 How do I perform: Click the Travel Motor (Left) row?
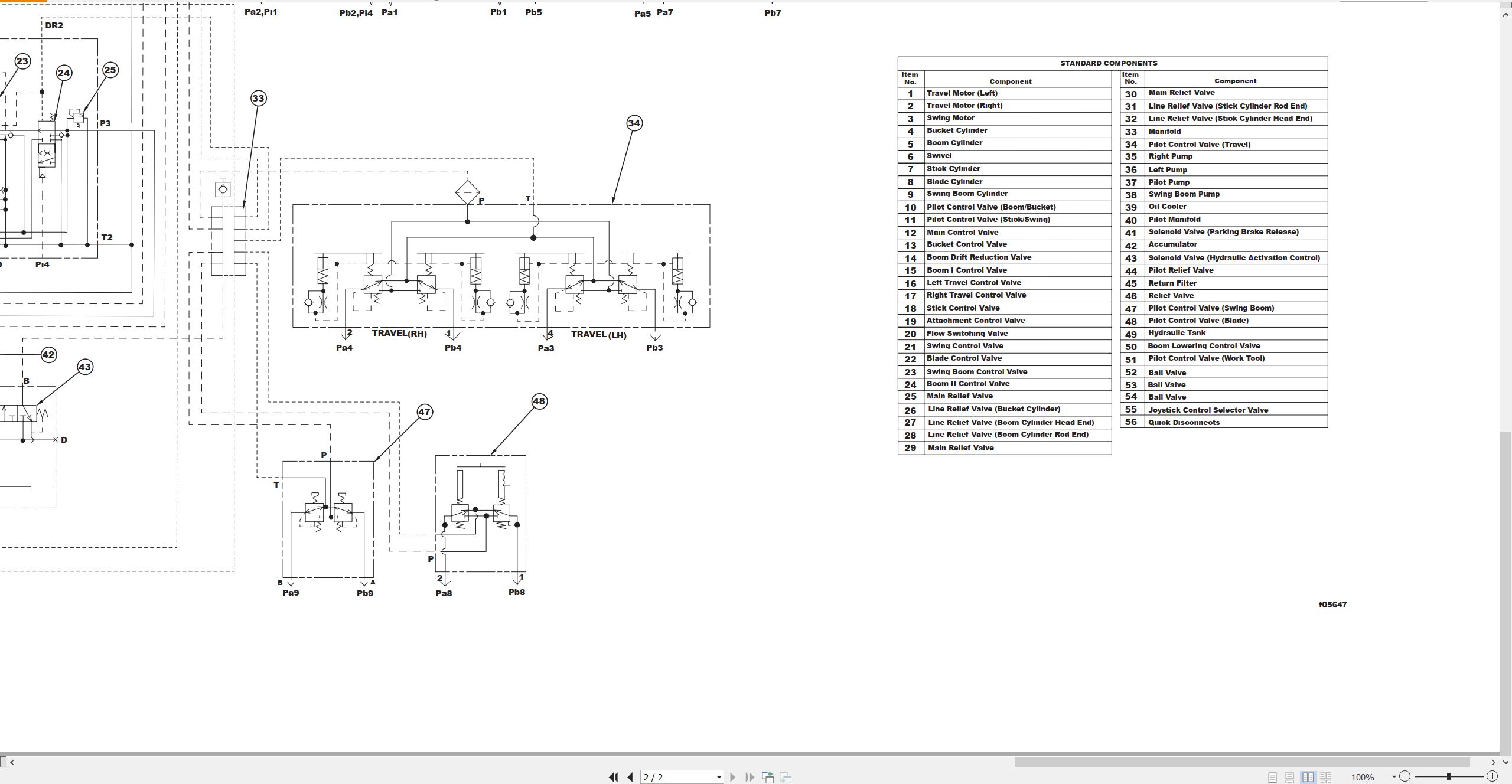1005,93
